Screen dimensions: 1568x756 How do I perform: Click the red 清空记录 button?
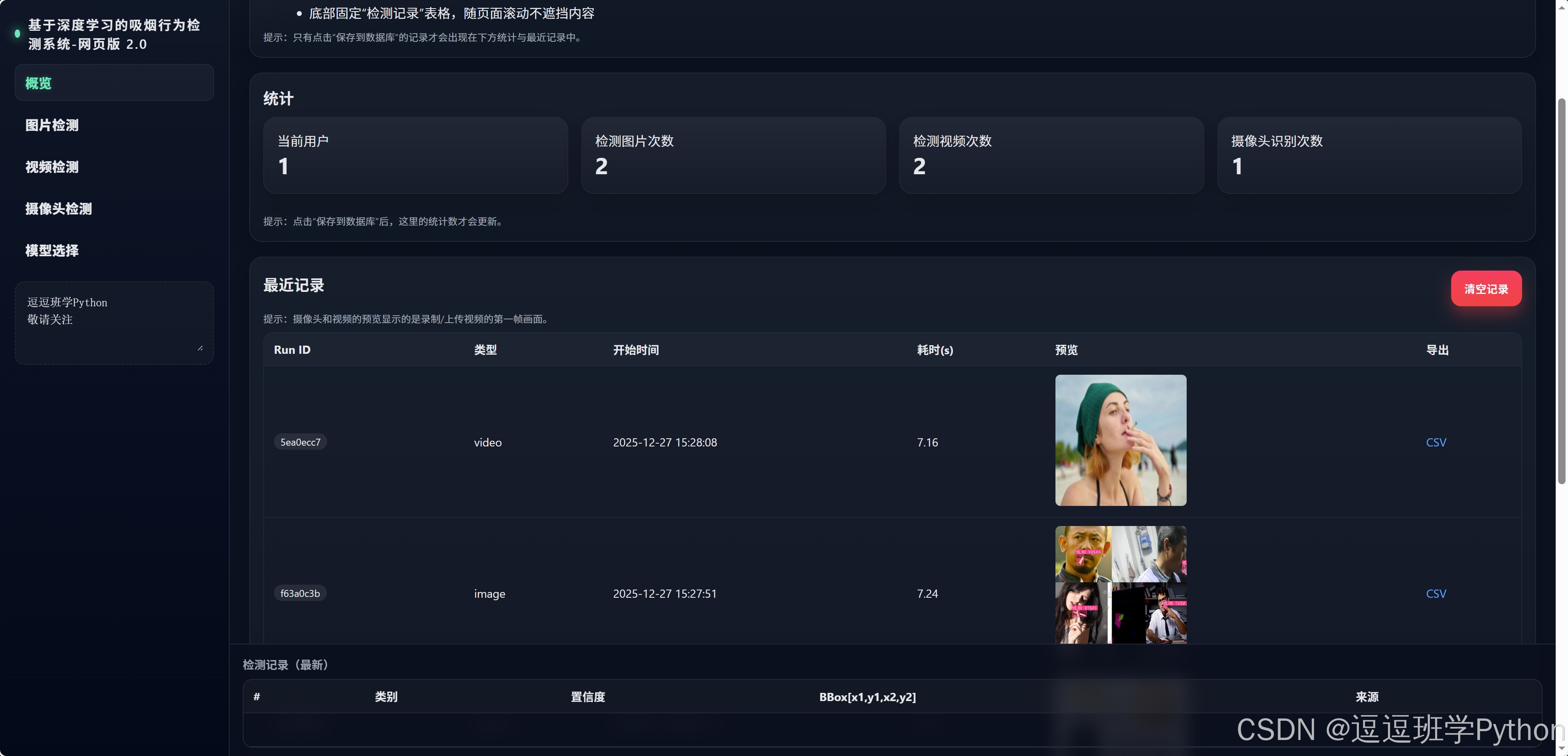[1486, 289]
